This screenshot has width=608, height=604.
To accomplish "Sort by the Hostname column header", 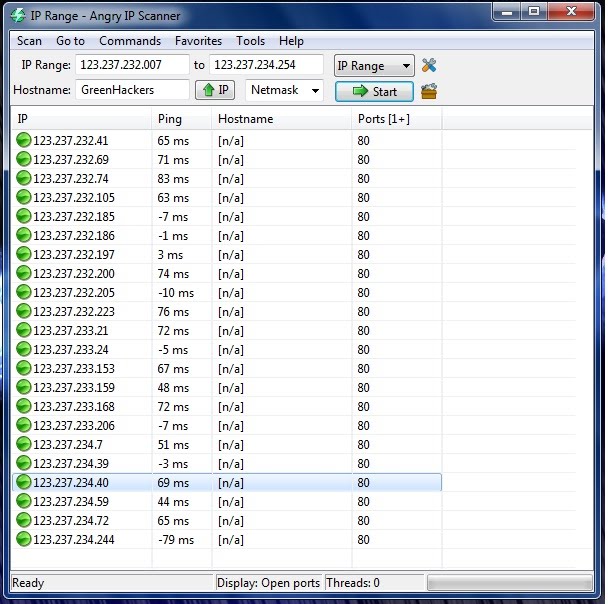I will (x=282, y=119).
